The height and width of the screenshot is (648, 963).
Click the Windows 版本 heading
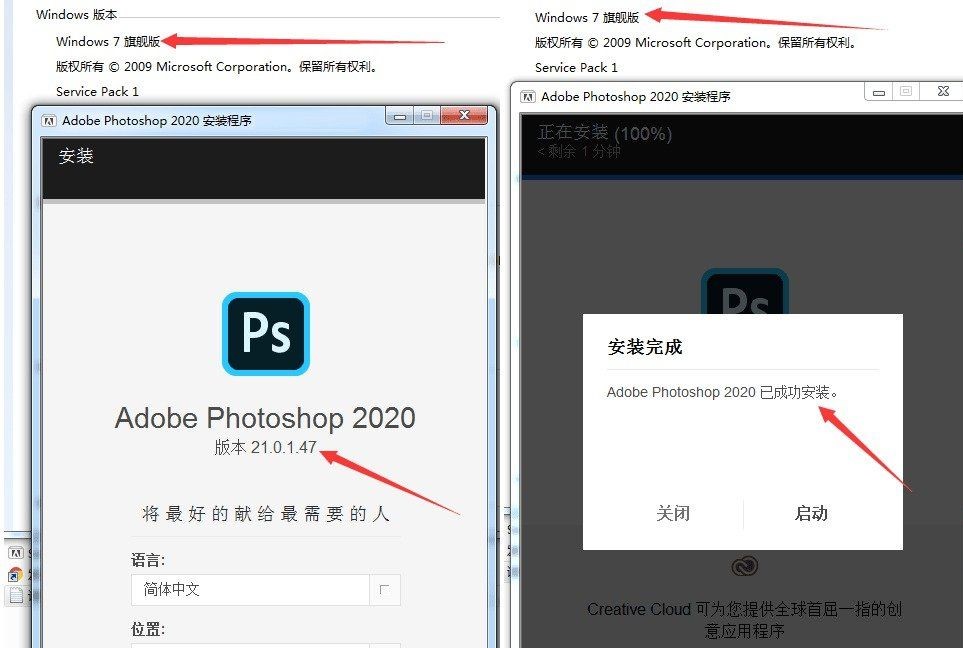point(76,14)
